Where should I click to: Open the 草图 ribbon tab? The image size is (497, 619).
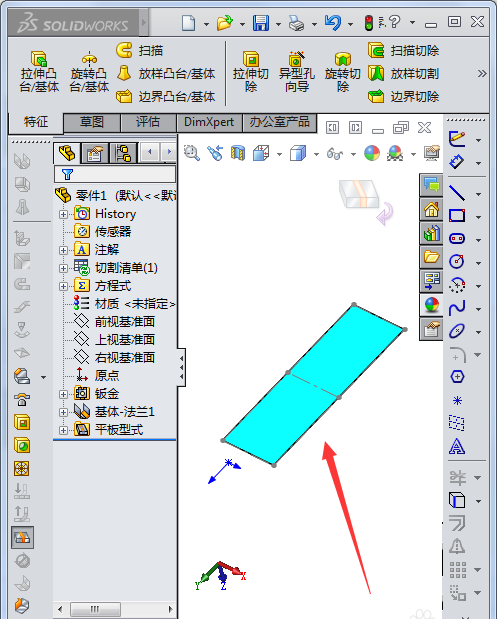92,122
